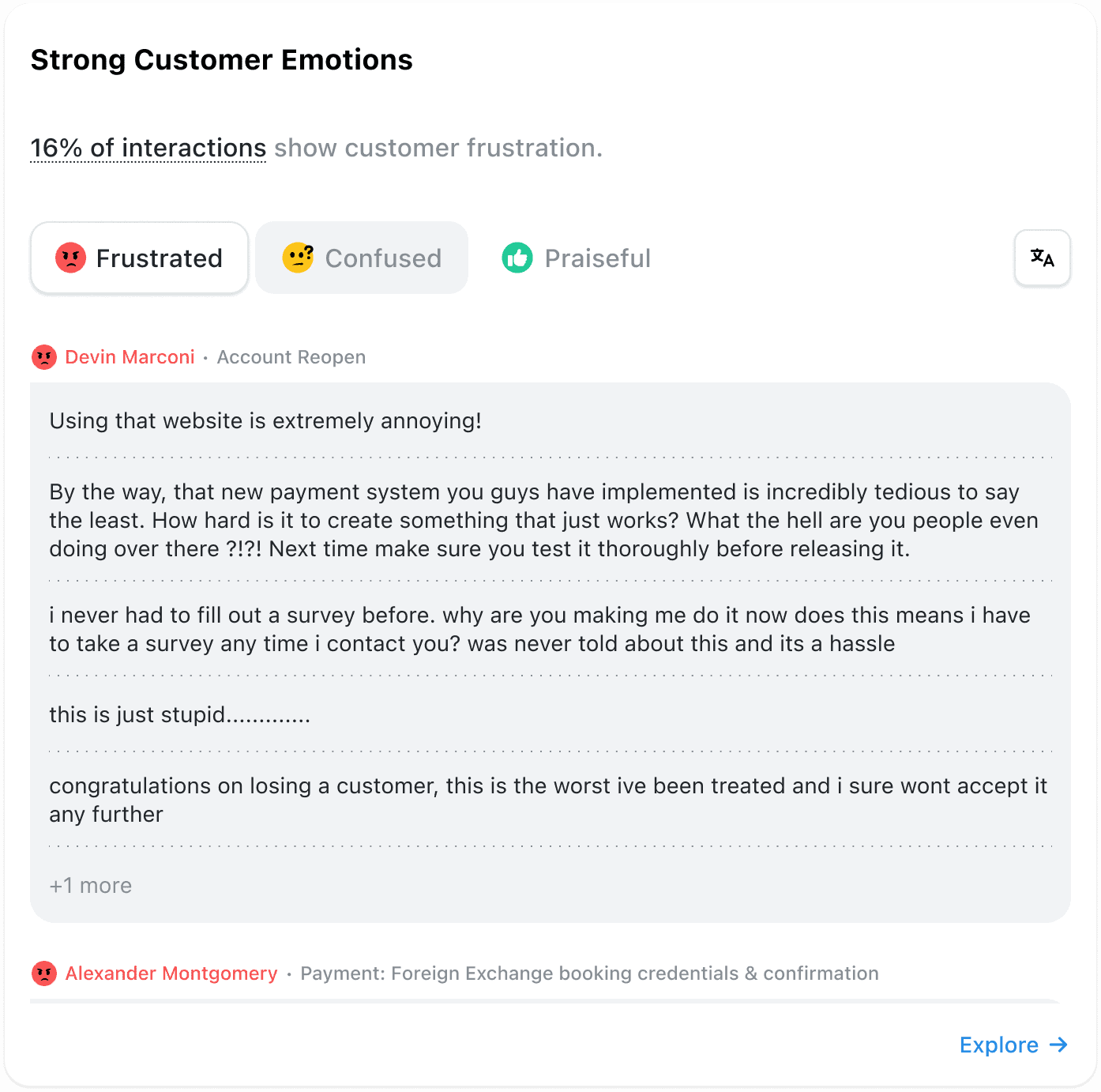Open the Explore link

(998, 1045)
